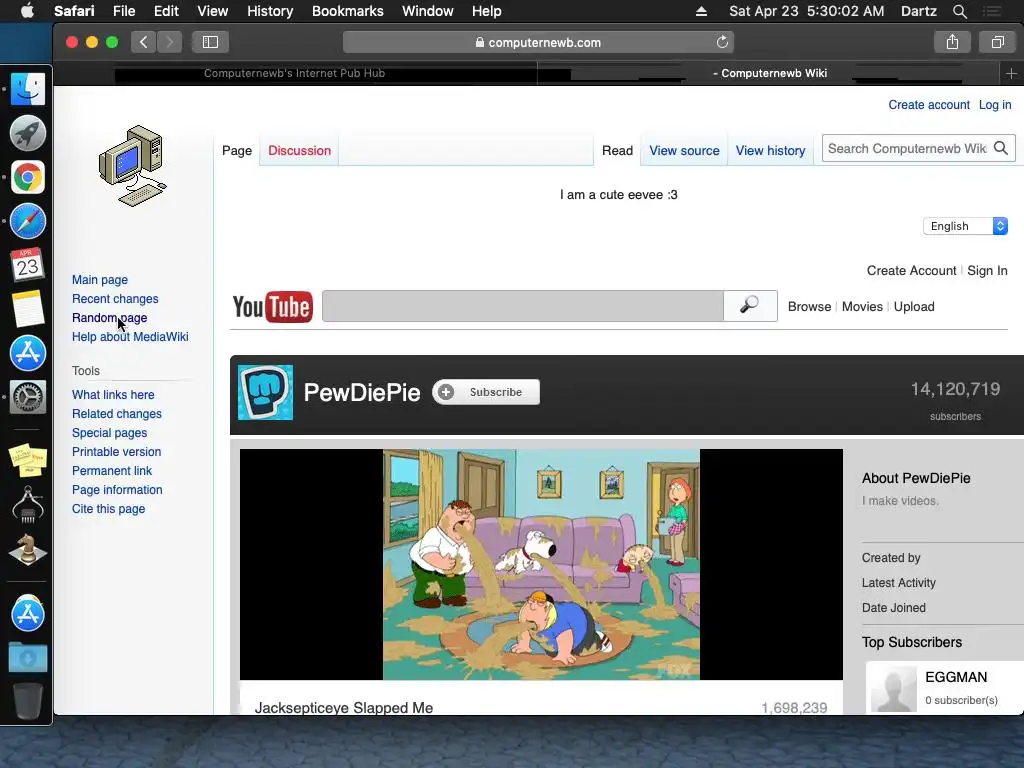Screen dimensions: 1024x768
Task: Click YouTube Sign In link
Action: pyautogui.click(x=987, y=270)
